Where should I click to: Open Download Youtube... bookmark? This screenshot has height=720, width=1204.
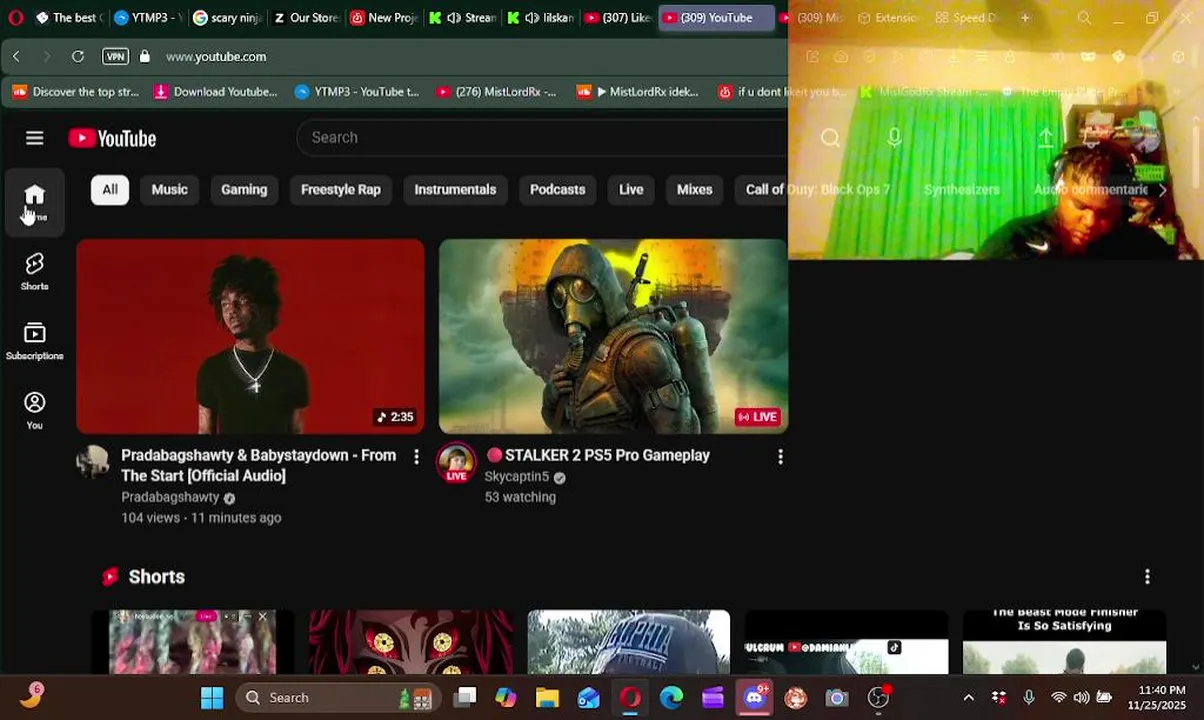click(215, 92)
